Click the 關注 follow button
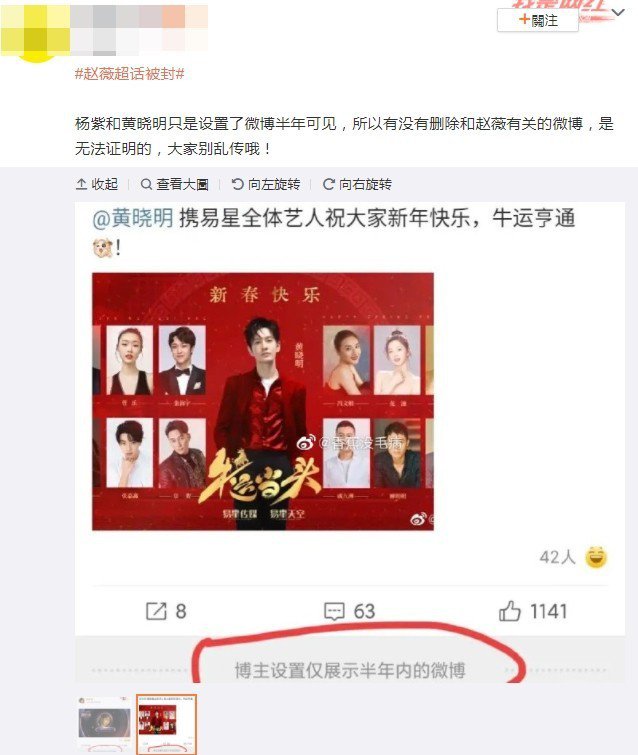The image size is (638, 755). point(538,20)
